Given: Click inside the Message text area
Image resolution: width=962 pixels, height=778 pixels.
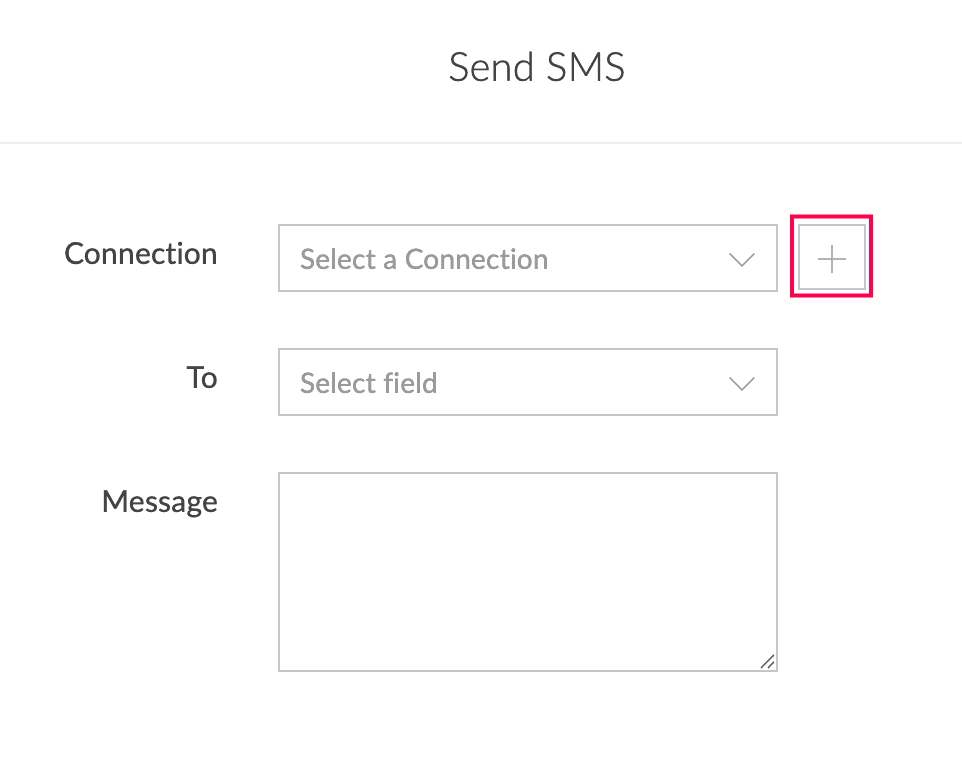Looking at the screenshot, I should pyautogui.click(x=528, y=572).
